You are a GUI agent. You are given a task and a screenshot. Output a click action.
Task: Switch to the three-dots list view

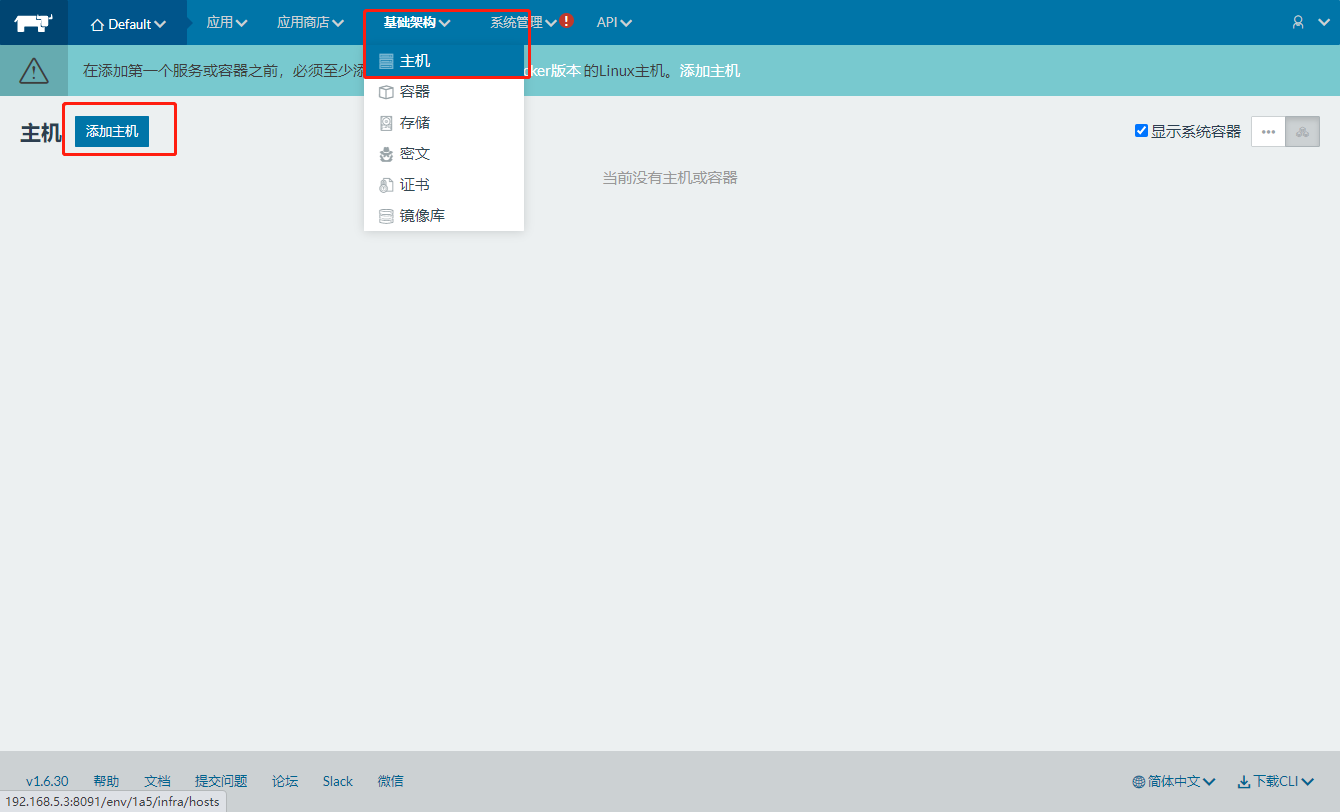coord(1268,131)
